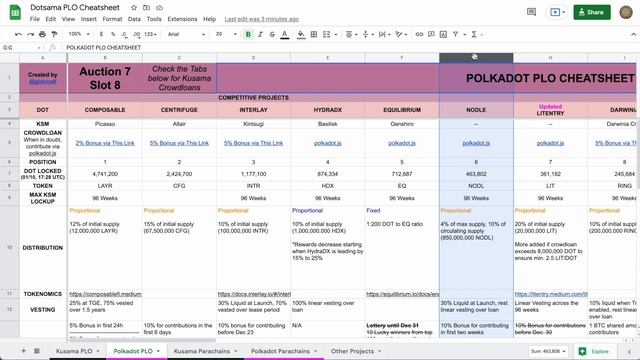Viewport: 640px width, 360px height.
Task: Open the Help menu
Action: pyautogui.click(x=209, y=19)
